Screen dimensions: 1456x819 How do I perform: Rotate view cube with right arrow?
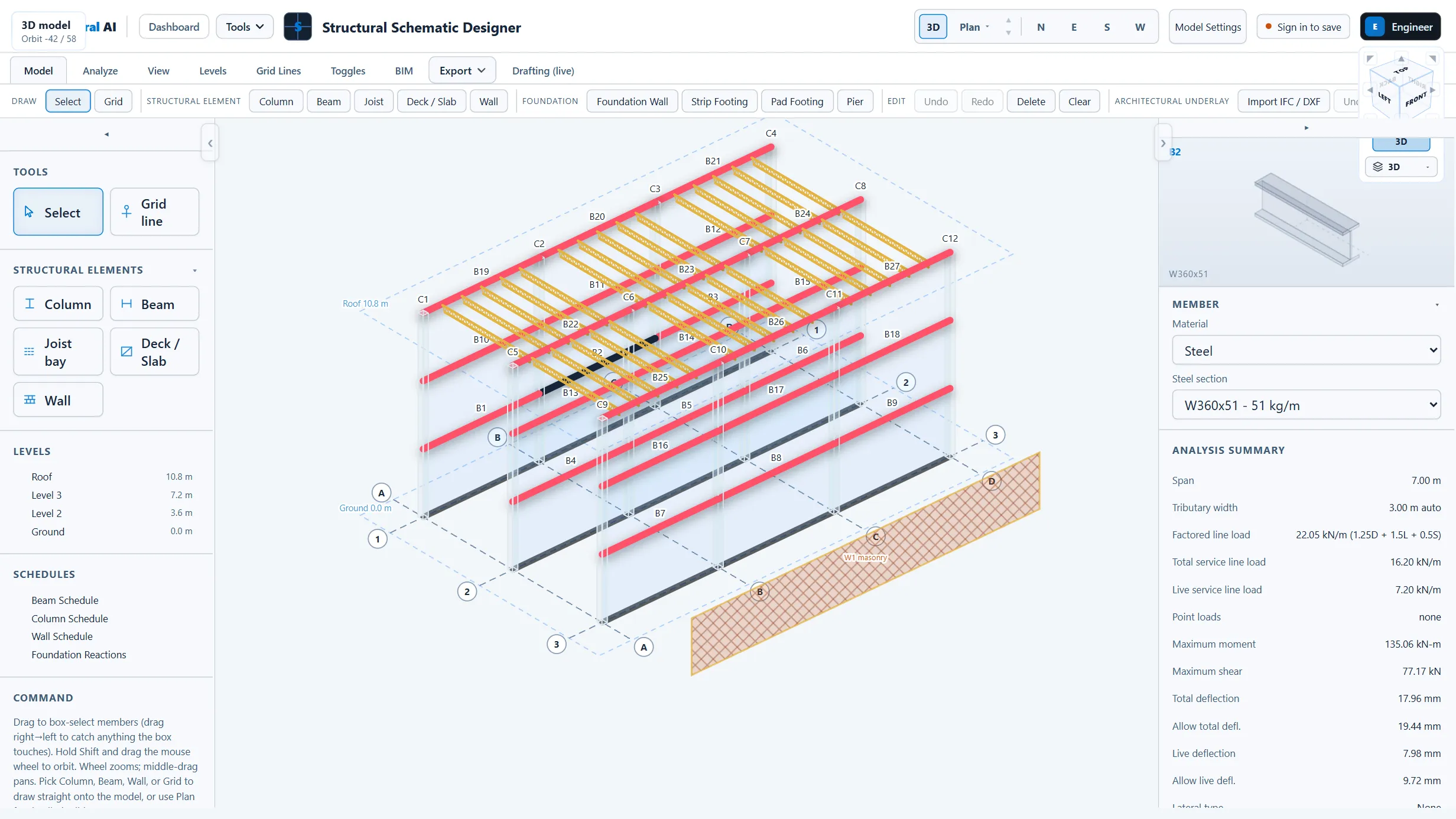[x=1433, y=90]
